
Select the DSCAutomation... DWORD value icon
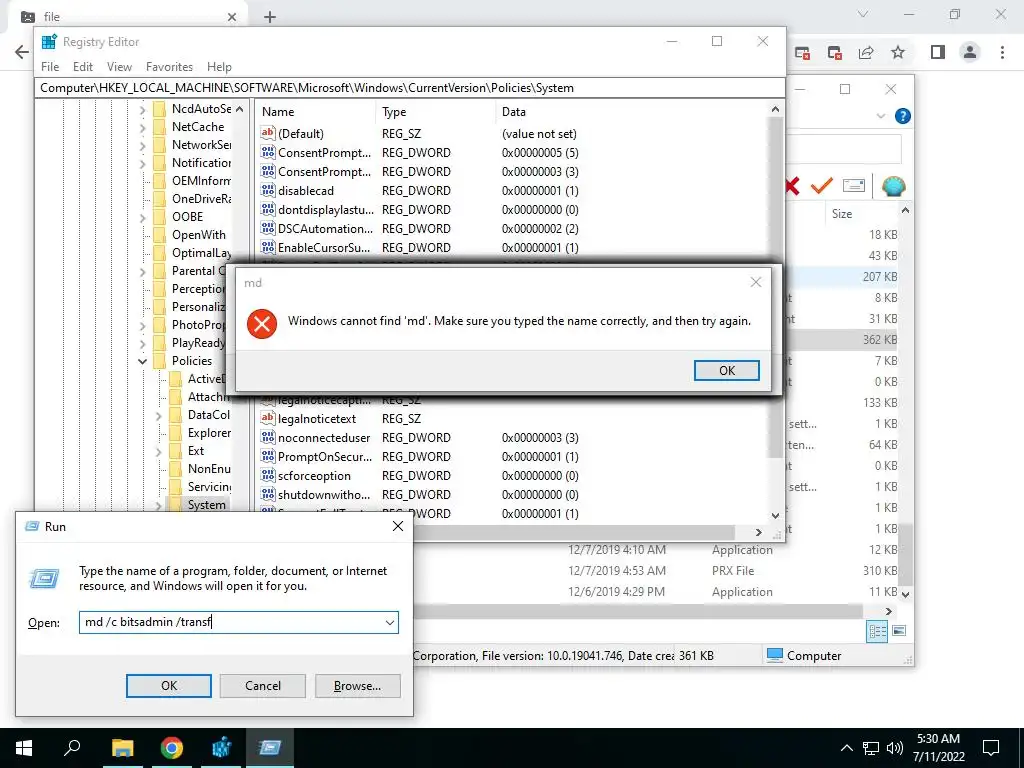(268, 229)
